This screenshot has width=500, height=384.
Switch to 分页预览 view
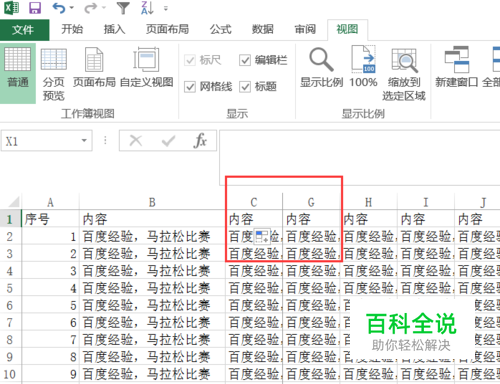click(x=54, y=73)
